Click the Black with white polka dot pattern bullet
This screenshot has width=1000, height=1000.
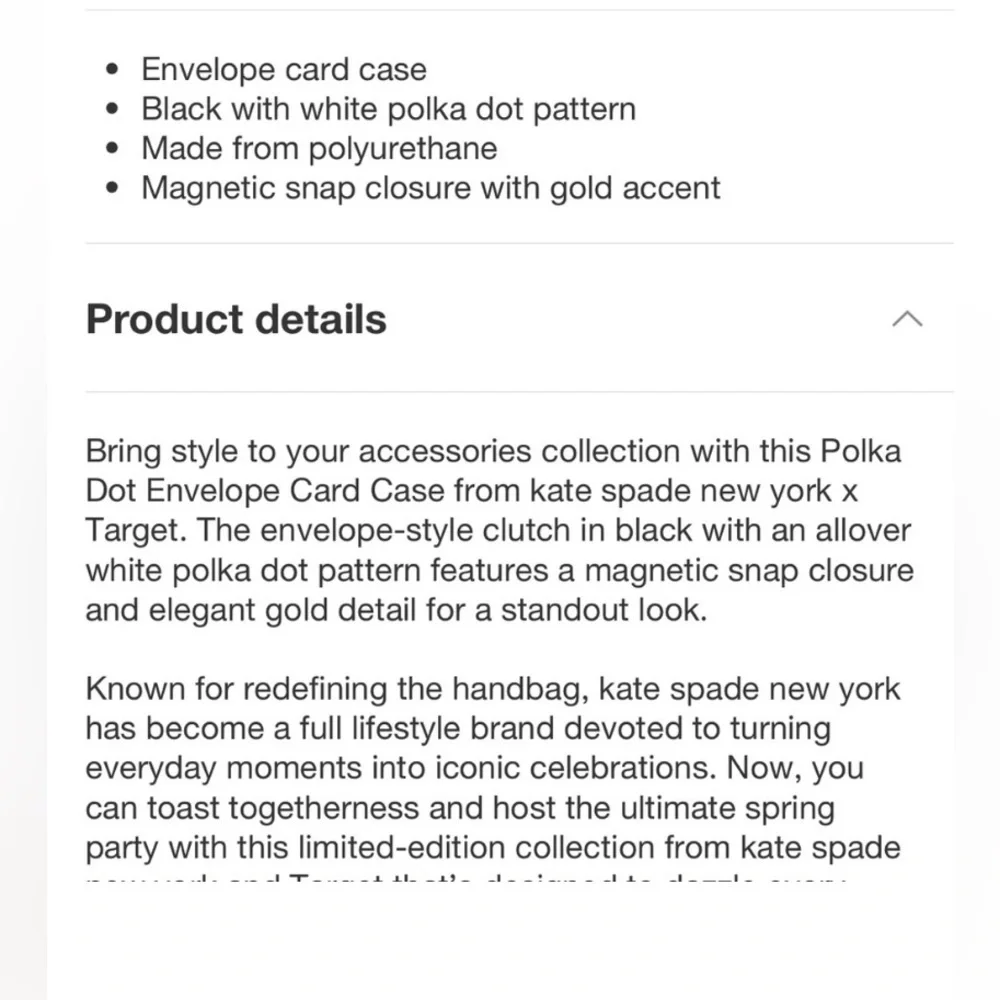coord(388,109)
